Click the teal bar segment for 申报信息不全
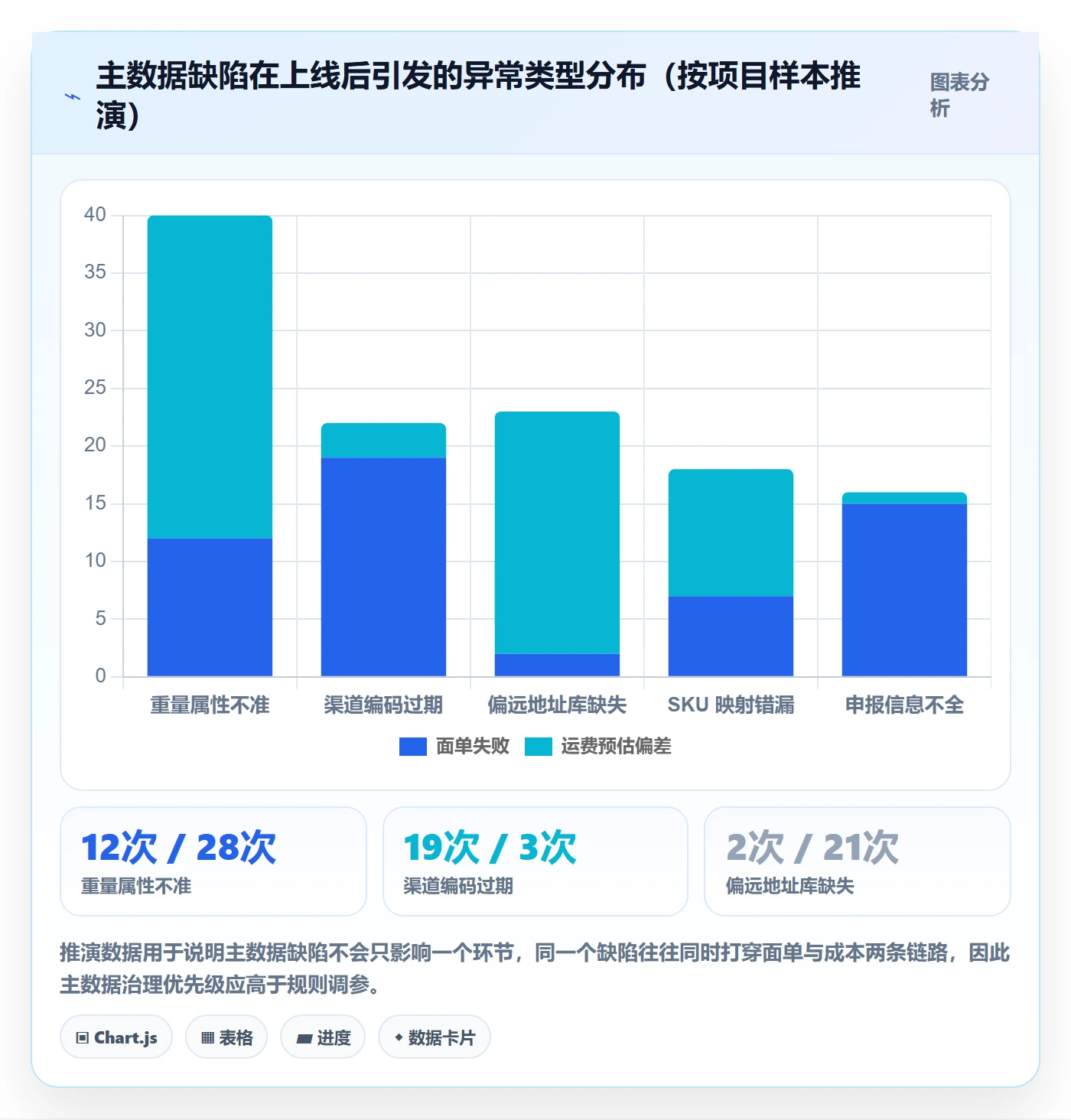The height and width of the screenshot is (1120, 1071). pos(904,498)
